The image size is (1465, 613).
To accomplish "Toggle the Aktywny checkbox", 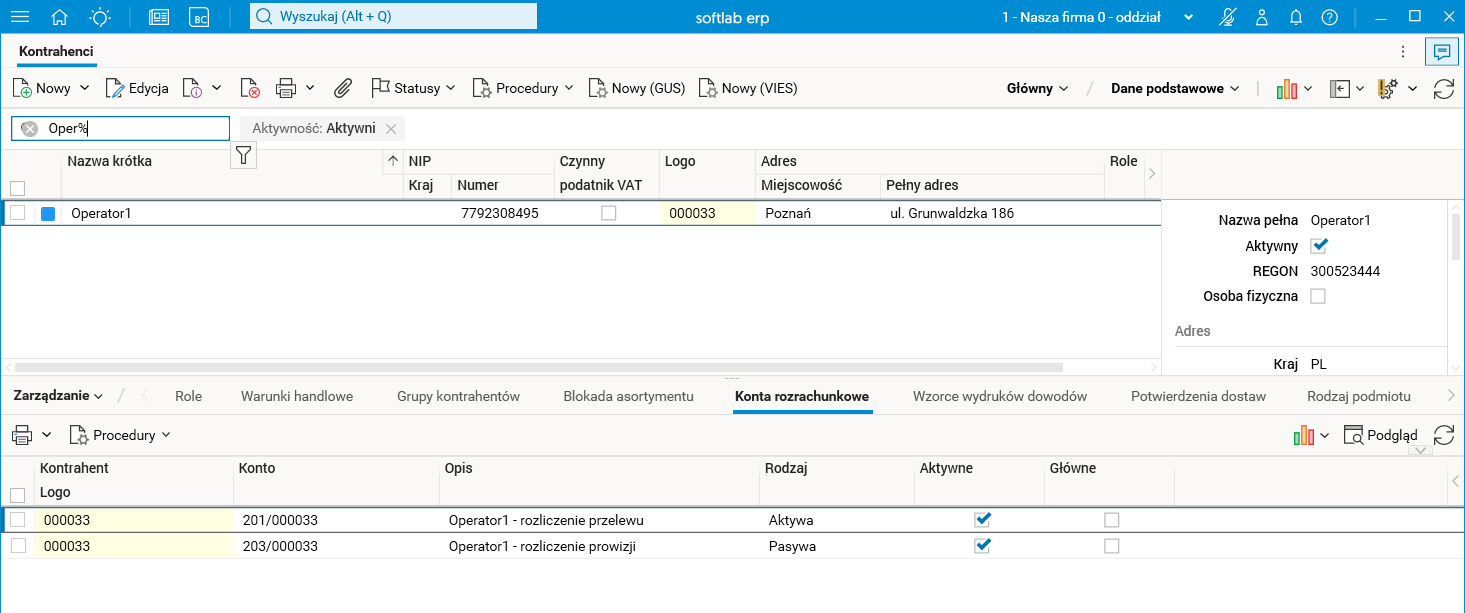I will point(1318,246).
